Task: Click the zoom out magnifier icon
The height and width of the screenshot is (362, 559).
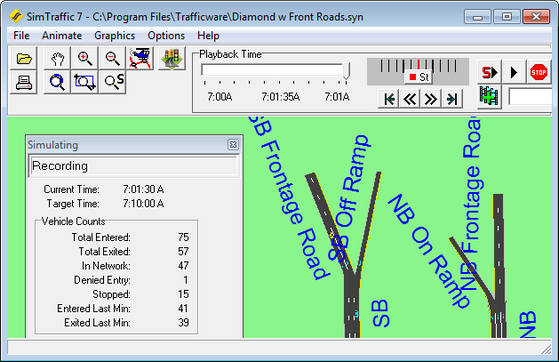Action: [x=112, y=58]
